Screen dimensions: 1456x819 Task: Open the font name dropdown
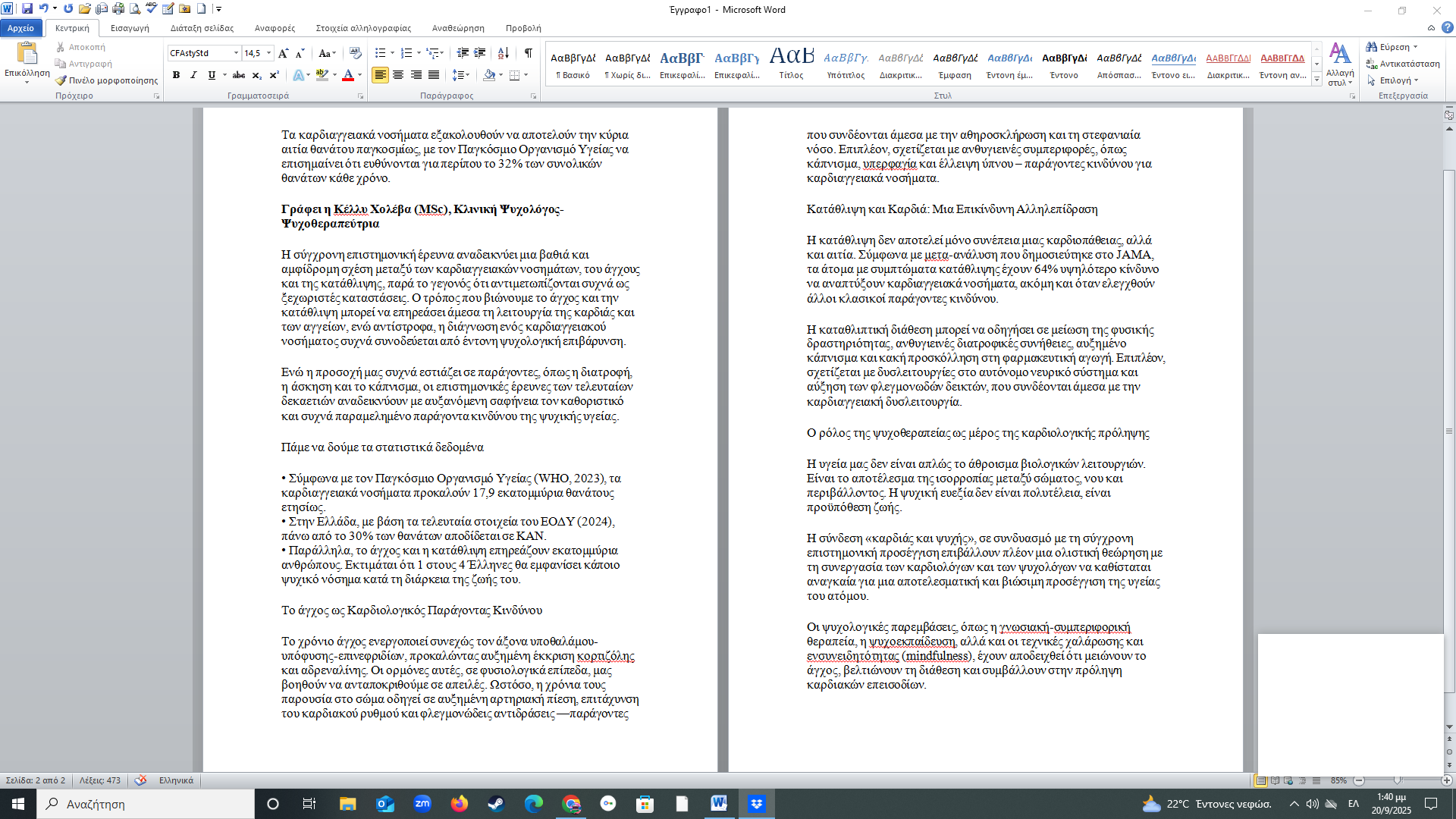click(236, 53)
